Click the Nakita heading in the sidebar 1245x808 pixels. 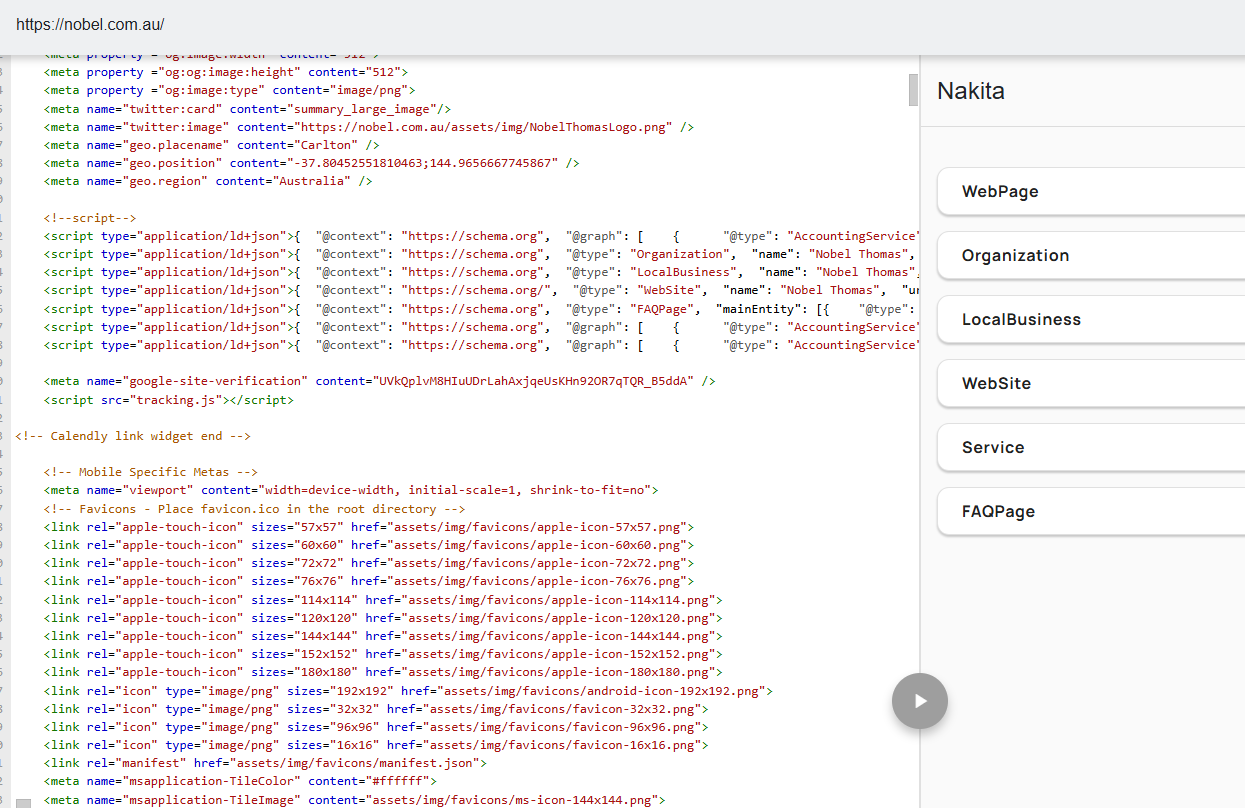click(x=971, y=91)
